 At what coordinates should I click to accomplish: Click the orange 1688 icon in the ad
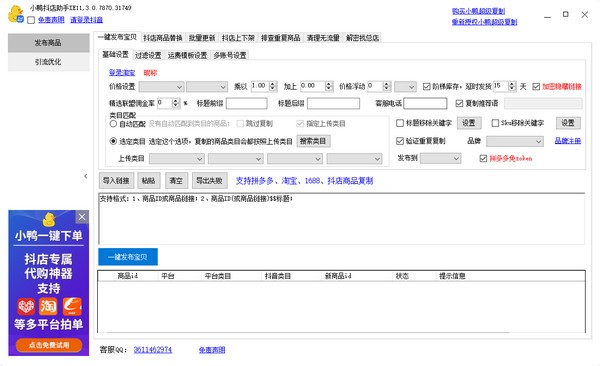click(x=72, y=306)
